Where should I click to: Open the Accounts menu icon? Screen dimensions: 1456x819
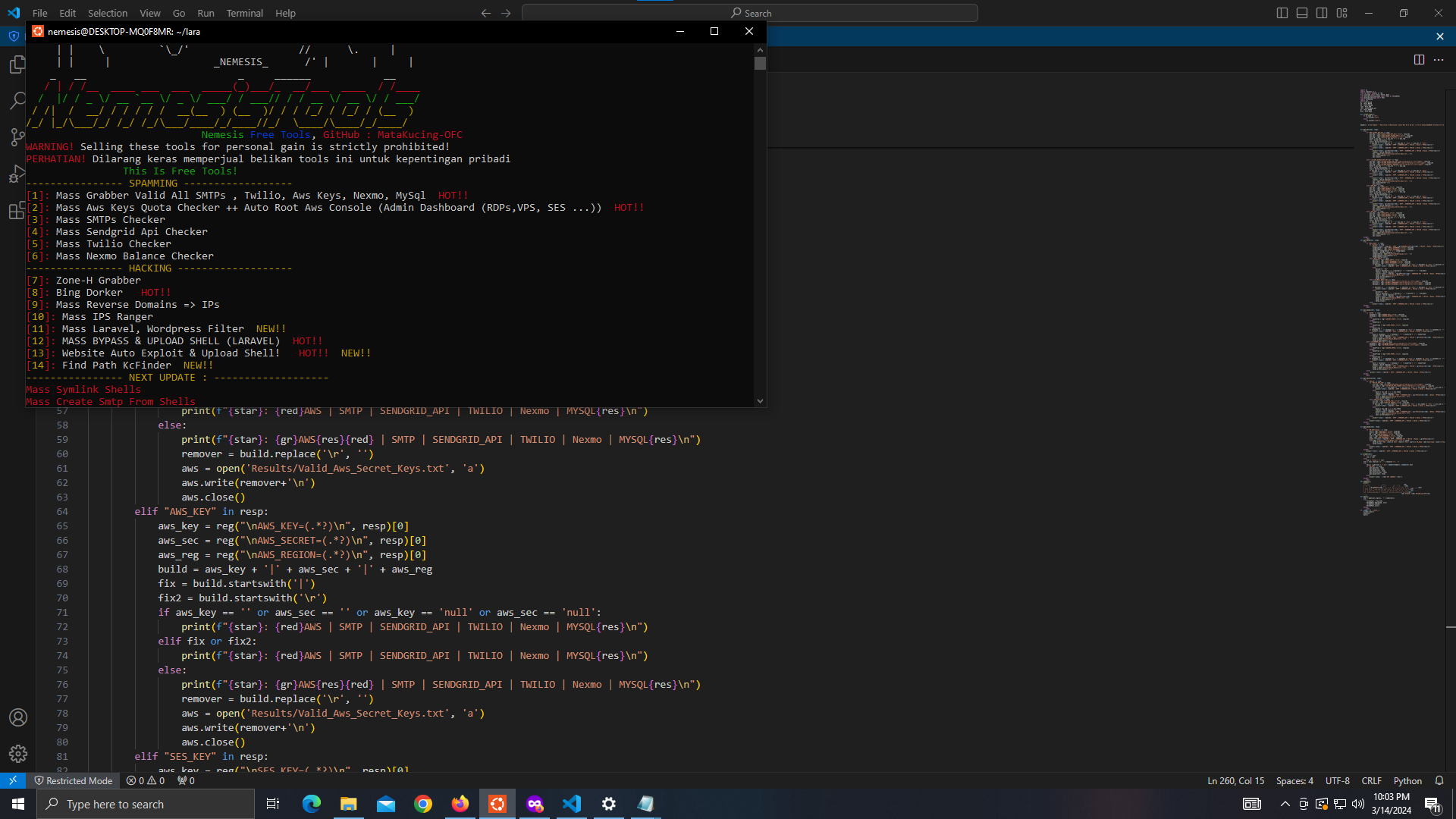(18, 717)
